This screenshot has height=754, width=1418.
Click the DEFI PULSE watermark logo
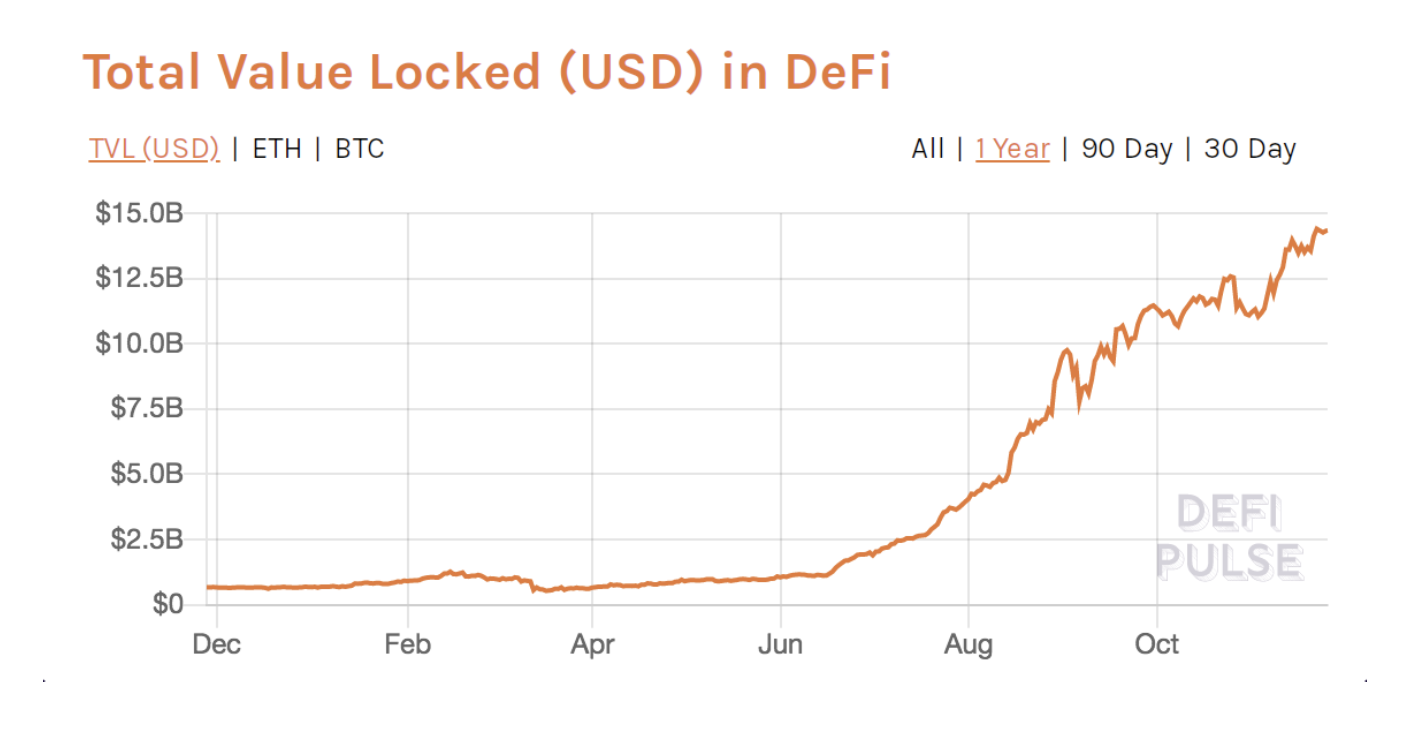(x=1229, y=538)
